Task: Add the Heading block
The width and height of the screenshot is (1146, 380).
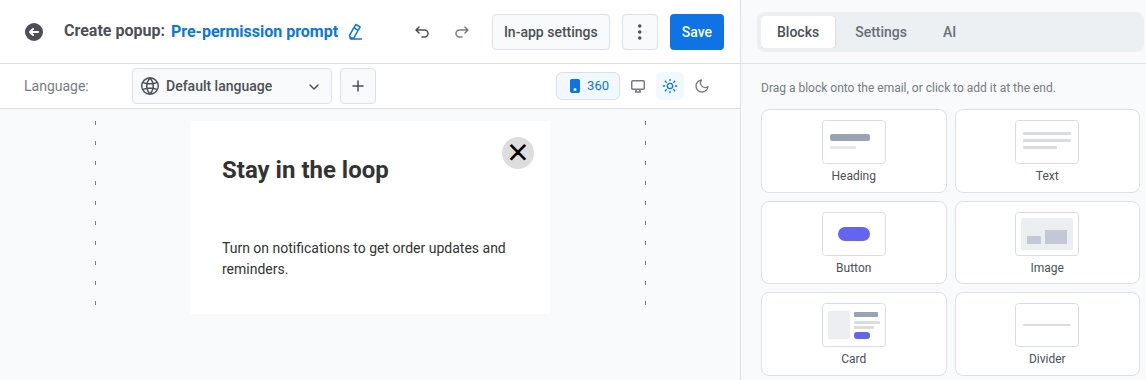Action: (854, 151)
